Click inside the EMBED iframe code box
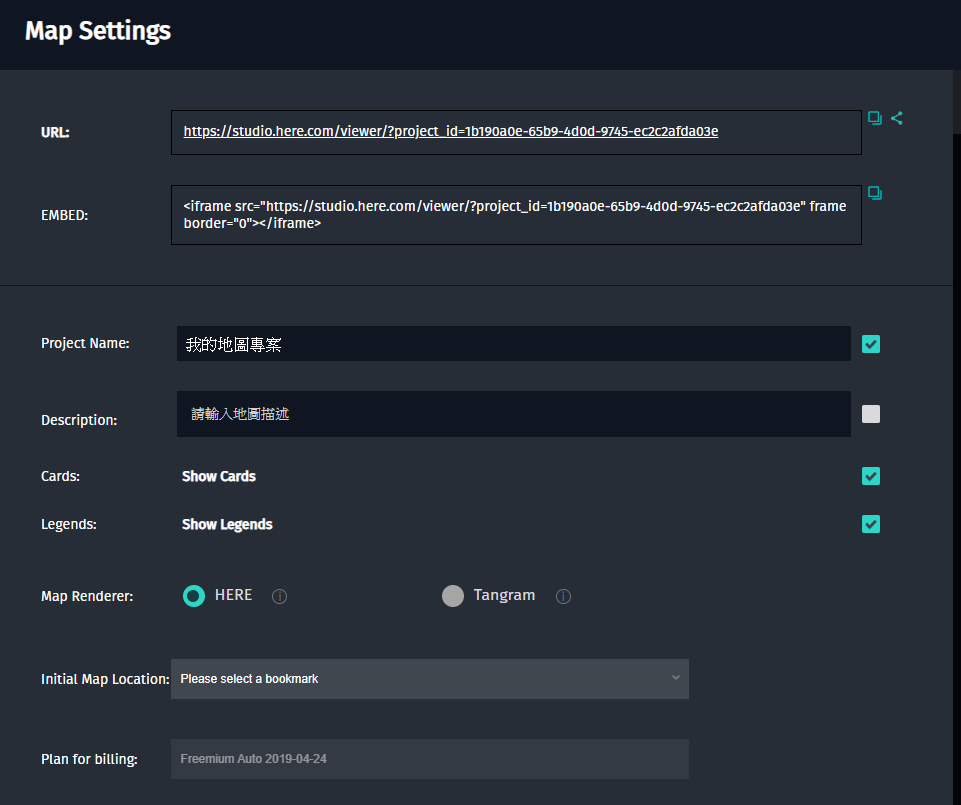 coord(515,215)
